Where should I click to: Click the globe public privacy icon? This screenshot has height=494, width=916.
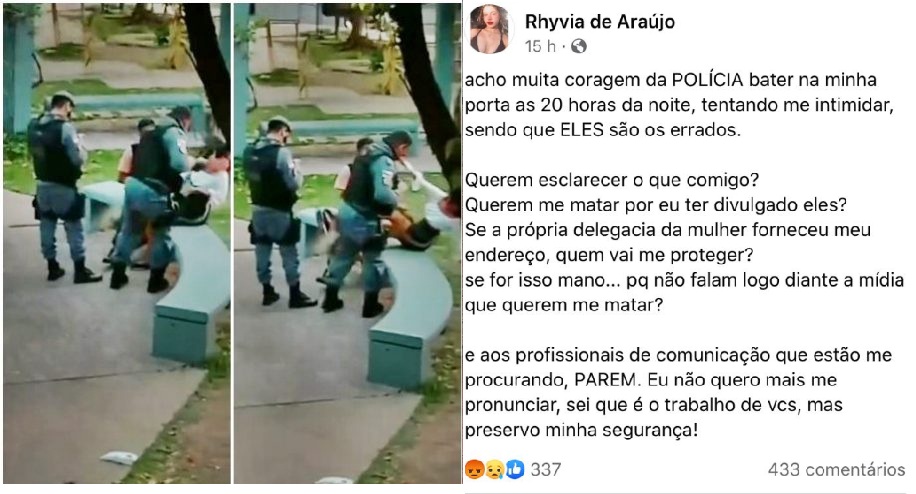578,46
